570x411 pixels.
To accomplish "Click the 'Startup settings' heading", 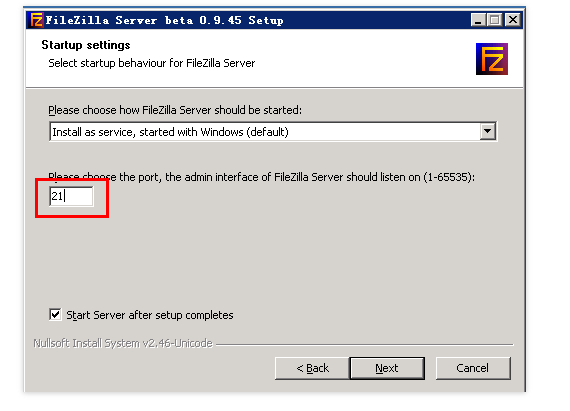I will click(x=86, y=45).
